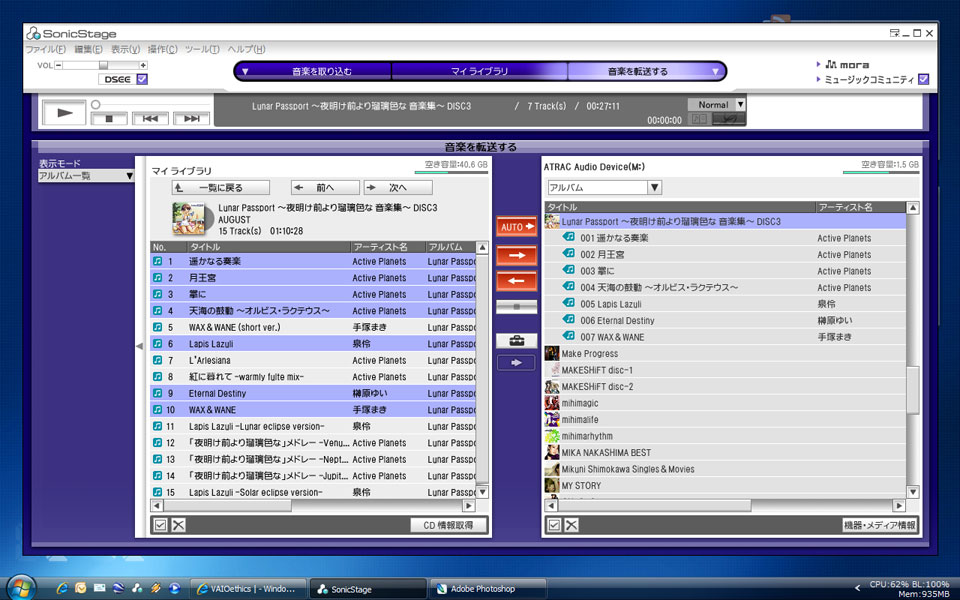Click the Windows Start orb
Image resolution: width=960 pixels, height=600 pixels.
21,588
